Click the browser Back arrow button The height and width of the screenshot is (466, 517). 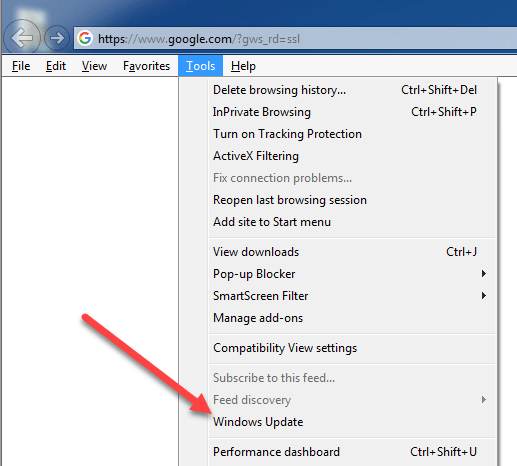(22, 37)
